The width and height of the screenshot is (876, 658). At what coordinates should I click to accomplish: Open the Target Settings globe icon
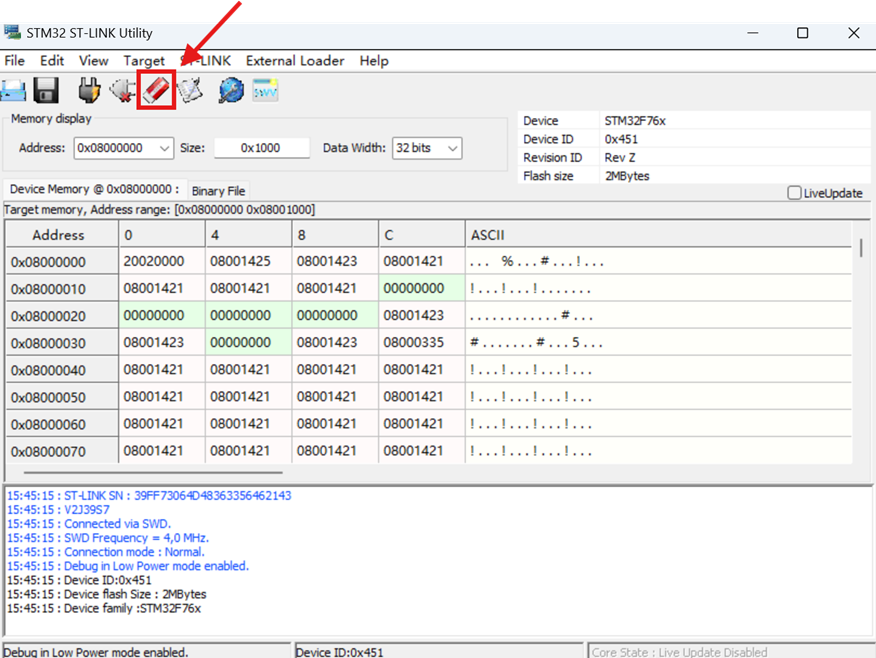230,90
